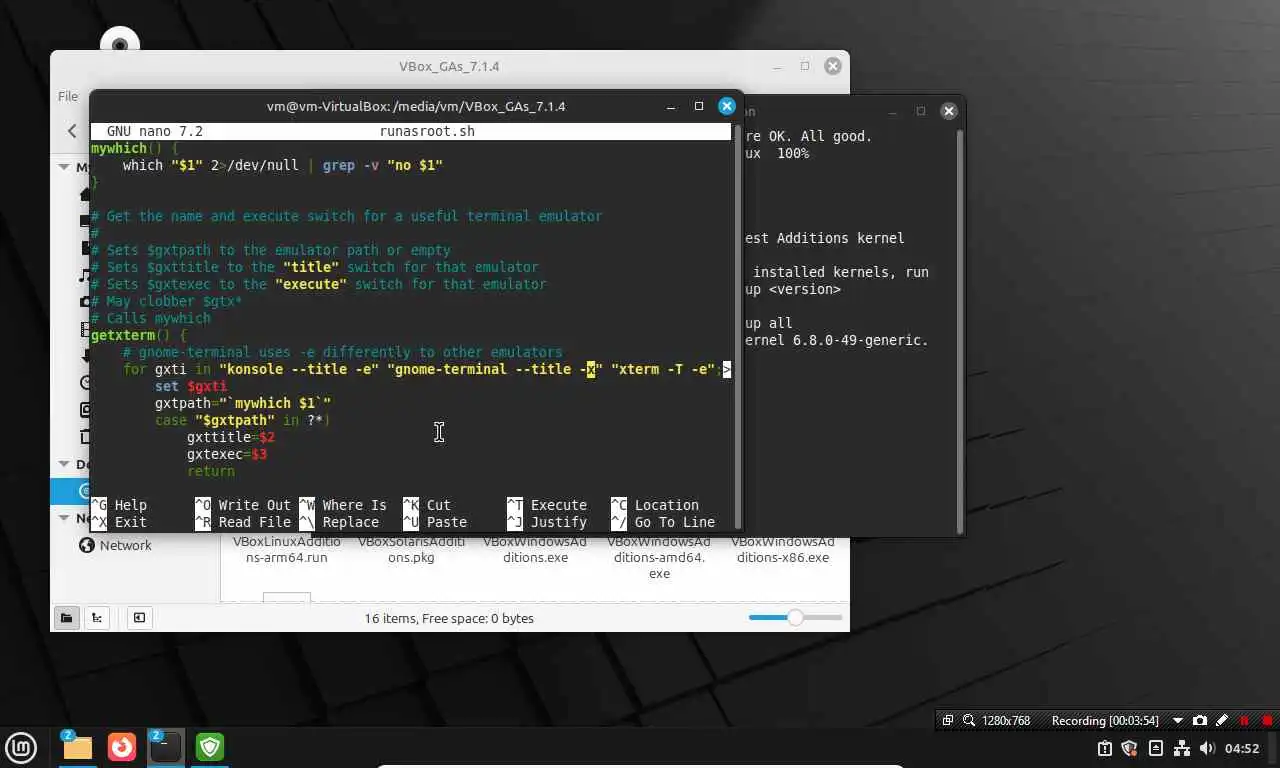The image size is (1280, 768).
Task: Close the VBox_GAs_7.1.4 file manager window
Action: pyautogui.click(x=832, y=66)
